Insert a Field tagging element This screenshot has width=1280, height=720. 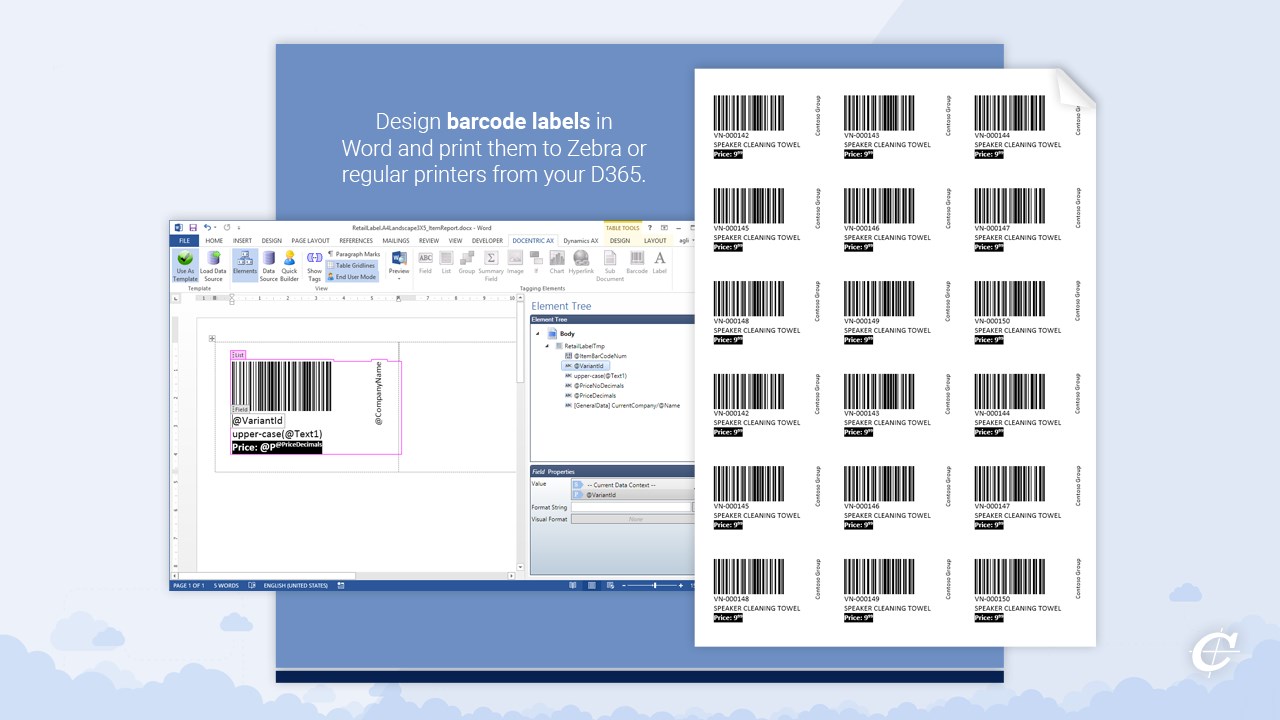click(x=425, y=262)
